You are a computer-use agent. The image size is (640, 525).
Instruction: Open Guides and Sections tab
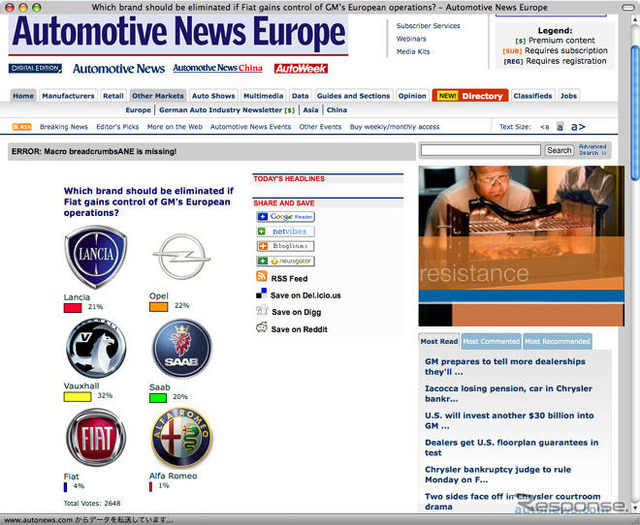click(353, 96)
